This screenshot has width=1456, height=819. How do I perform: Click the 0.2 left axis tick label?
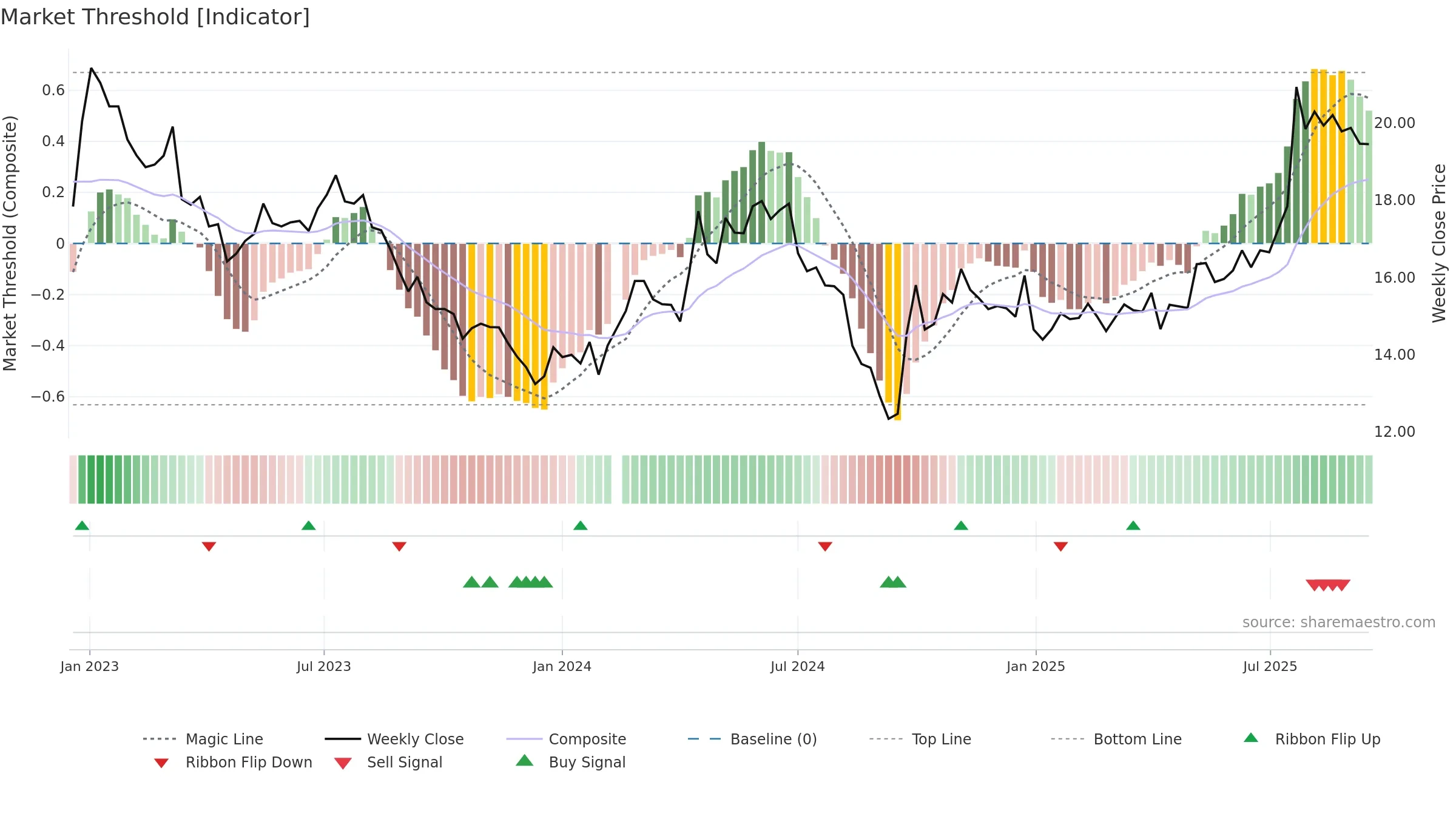click(53, 192)
